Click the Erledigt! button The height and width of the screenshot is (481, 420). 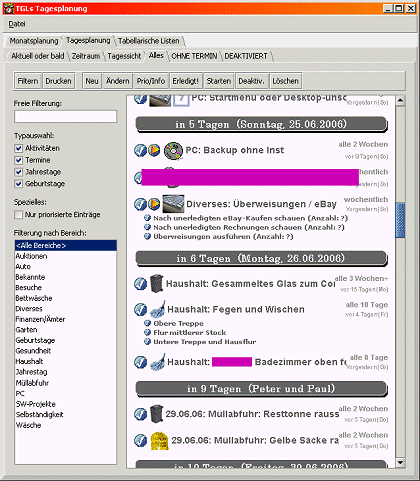coord(185,81)
